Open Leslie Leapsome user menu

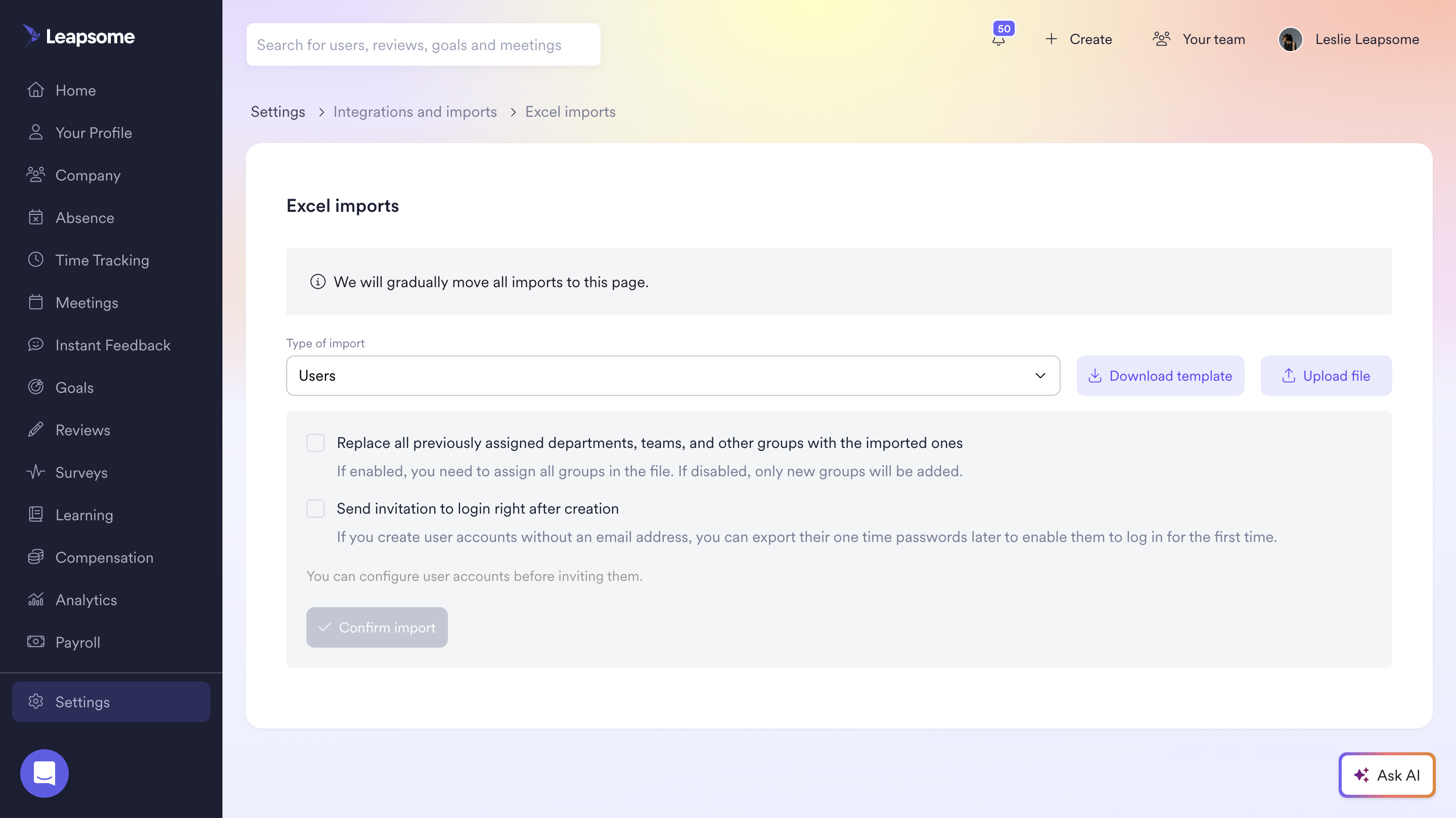[1349, 39]
